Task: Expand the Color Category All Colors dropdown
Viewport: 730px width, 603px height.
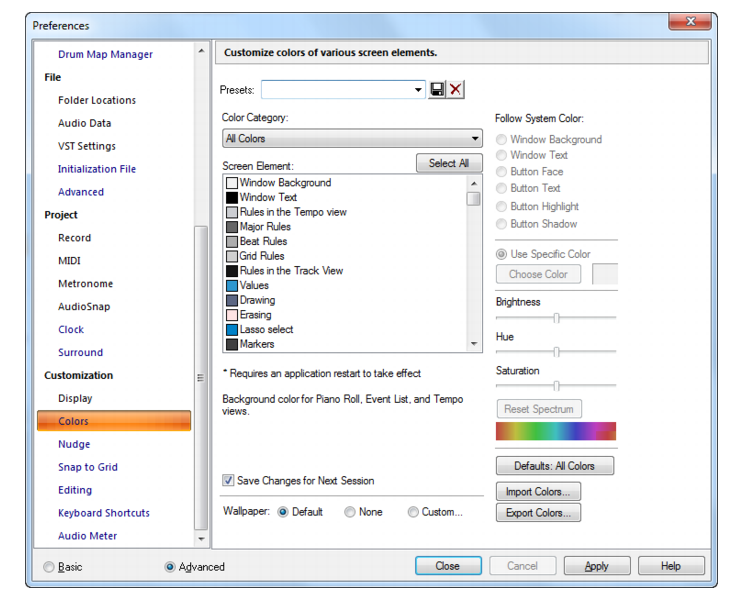Action: tap(352, 138)
